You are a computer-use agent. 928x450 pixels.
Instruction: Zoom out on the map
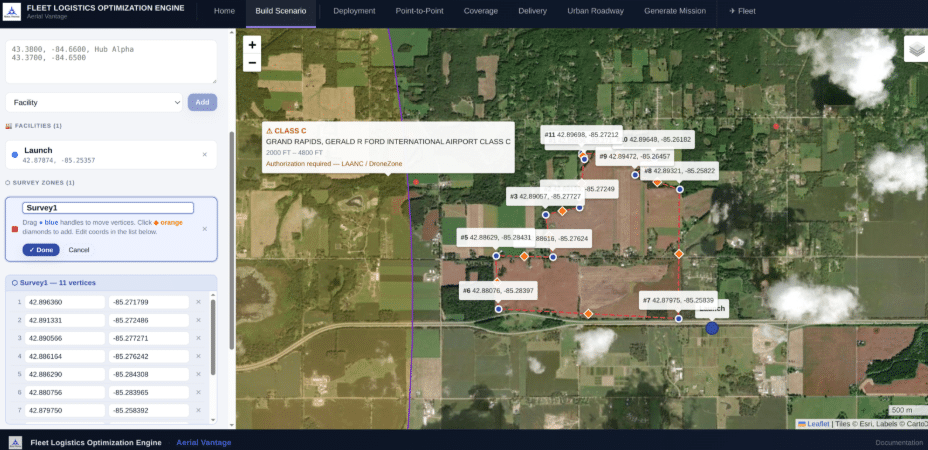click(252, 63)
